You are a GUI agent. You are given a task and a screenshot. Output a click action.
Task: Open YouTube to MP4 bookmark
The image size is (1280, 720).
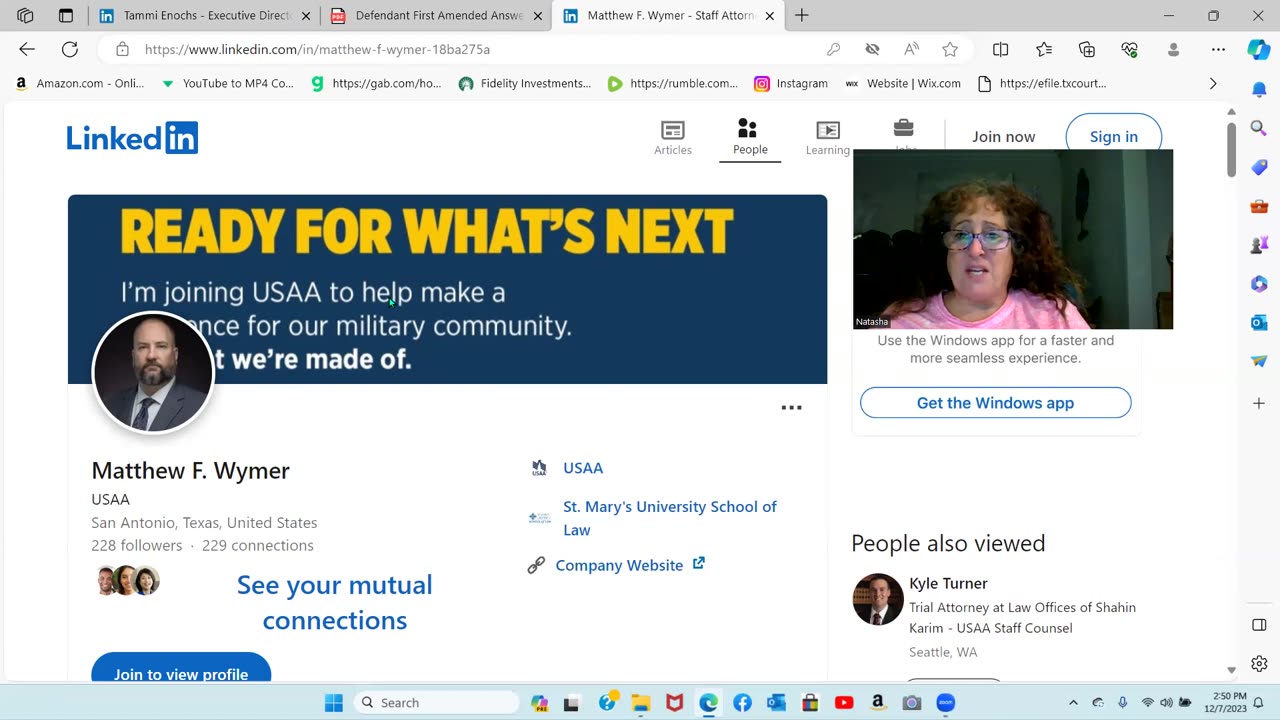227,84
